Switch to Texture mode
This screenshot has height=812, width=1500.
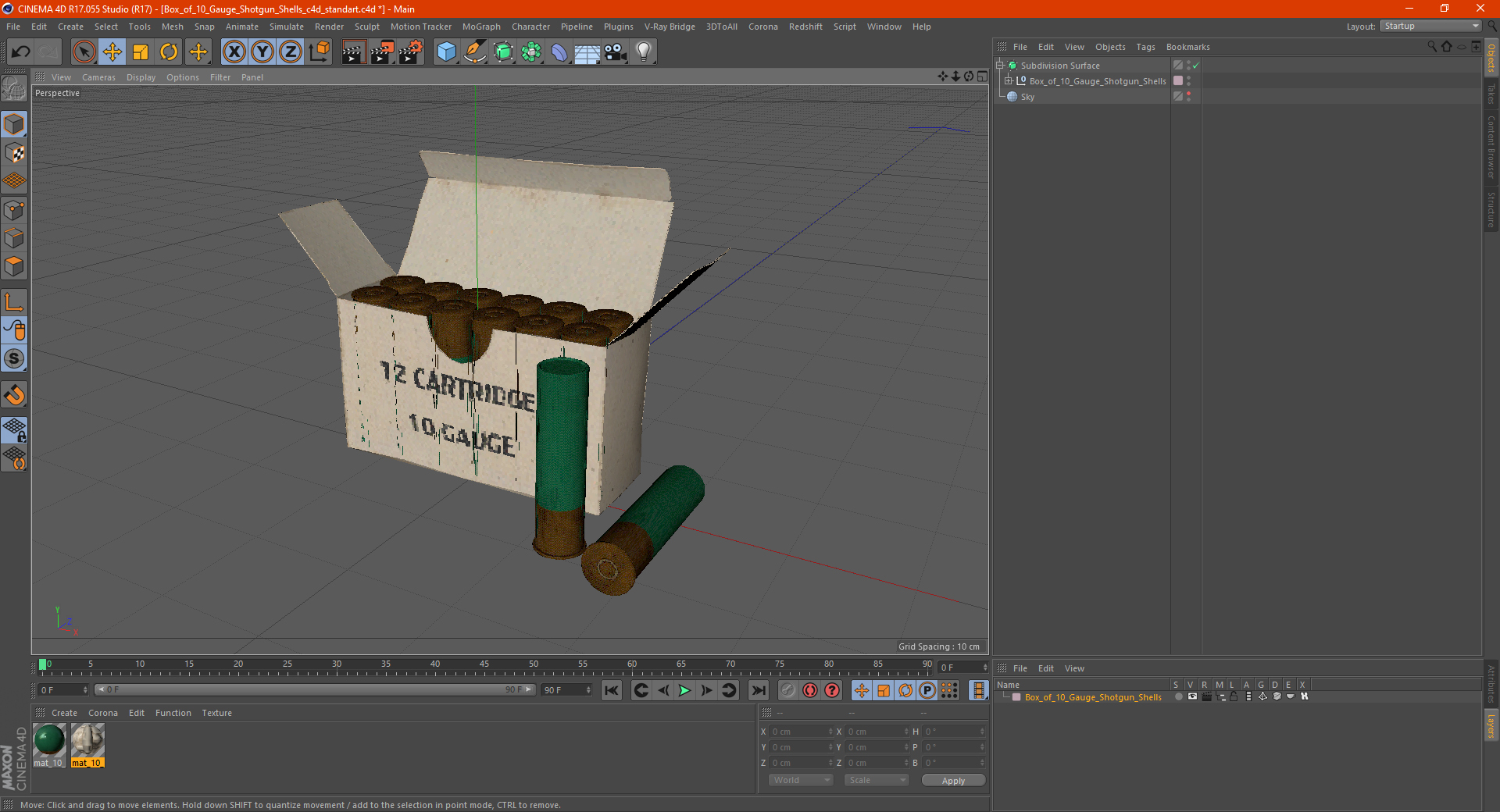click(15, 153)
